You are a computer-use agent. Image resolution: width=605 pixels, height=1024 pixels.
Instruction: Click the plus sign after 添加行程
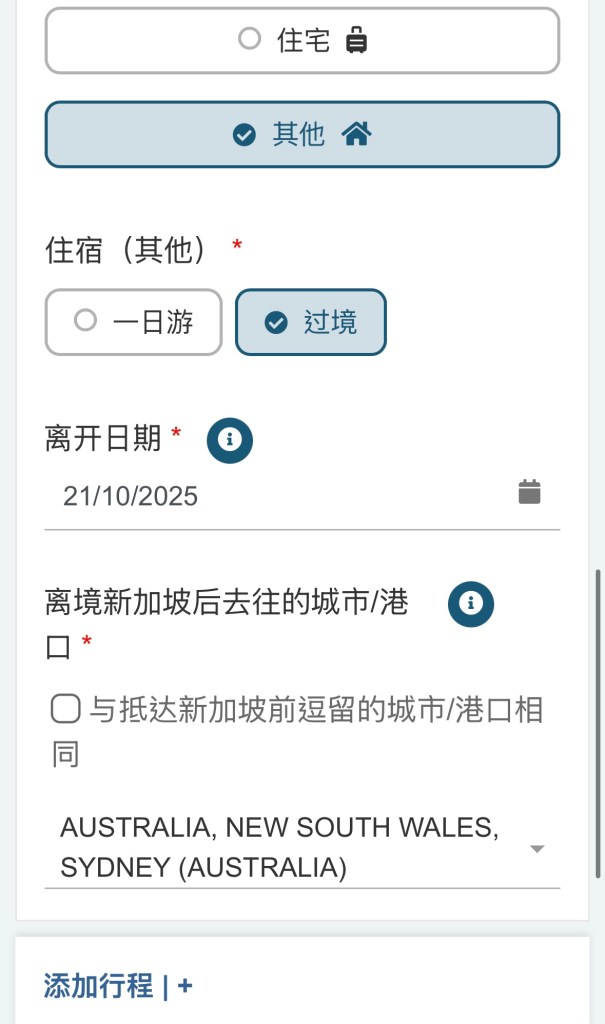coord(185,987)
